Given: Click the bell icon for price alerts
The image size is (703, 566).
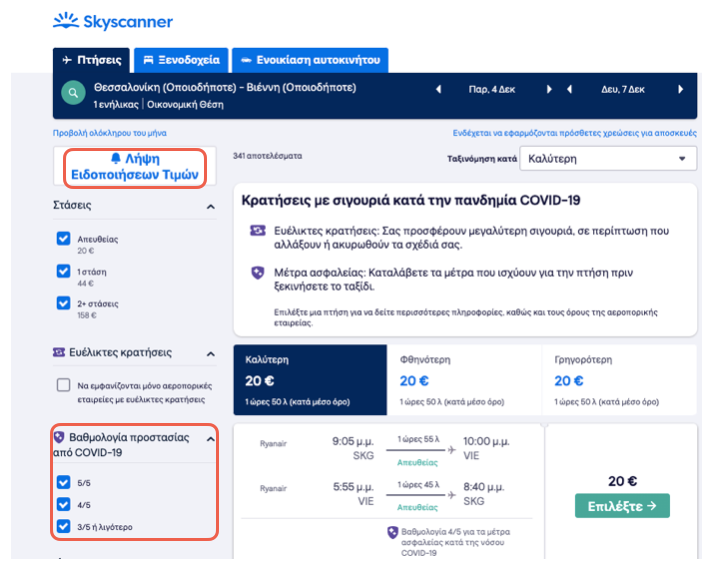Looking at the screenshot, I should (116, 158).
